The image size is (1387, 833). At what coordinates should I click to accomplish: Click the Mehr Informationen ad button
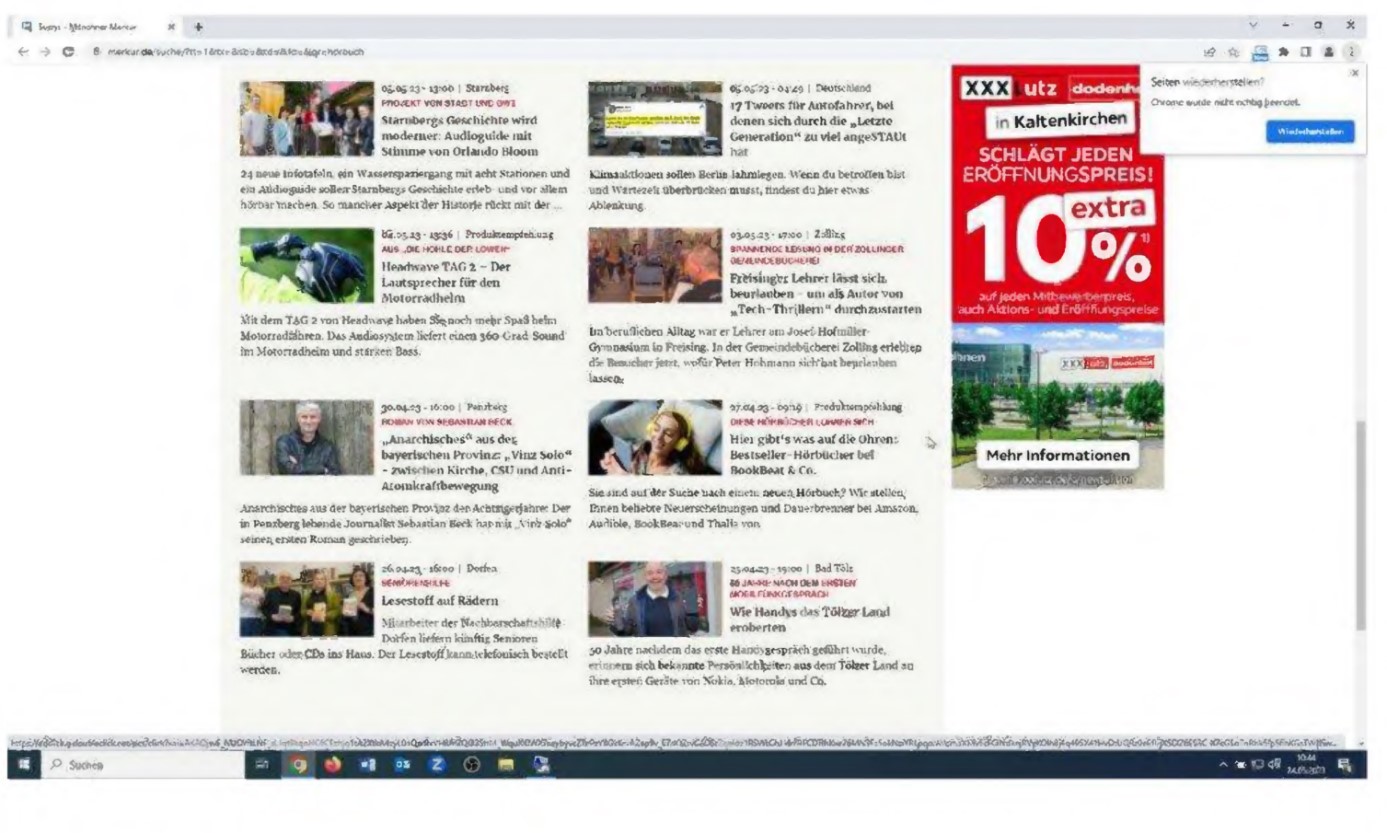coord(1057,456)
